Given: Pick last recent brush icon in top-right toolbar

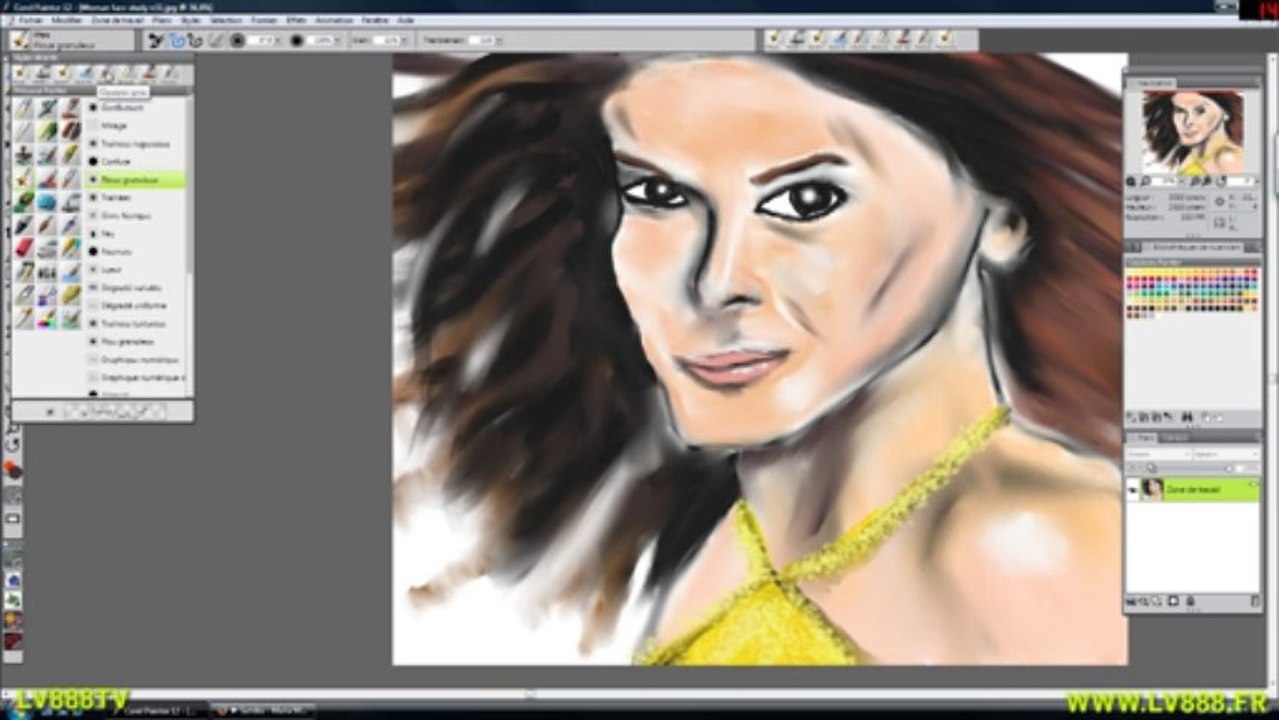Looking at the screenshot, I should tap(943, 39).
